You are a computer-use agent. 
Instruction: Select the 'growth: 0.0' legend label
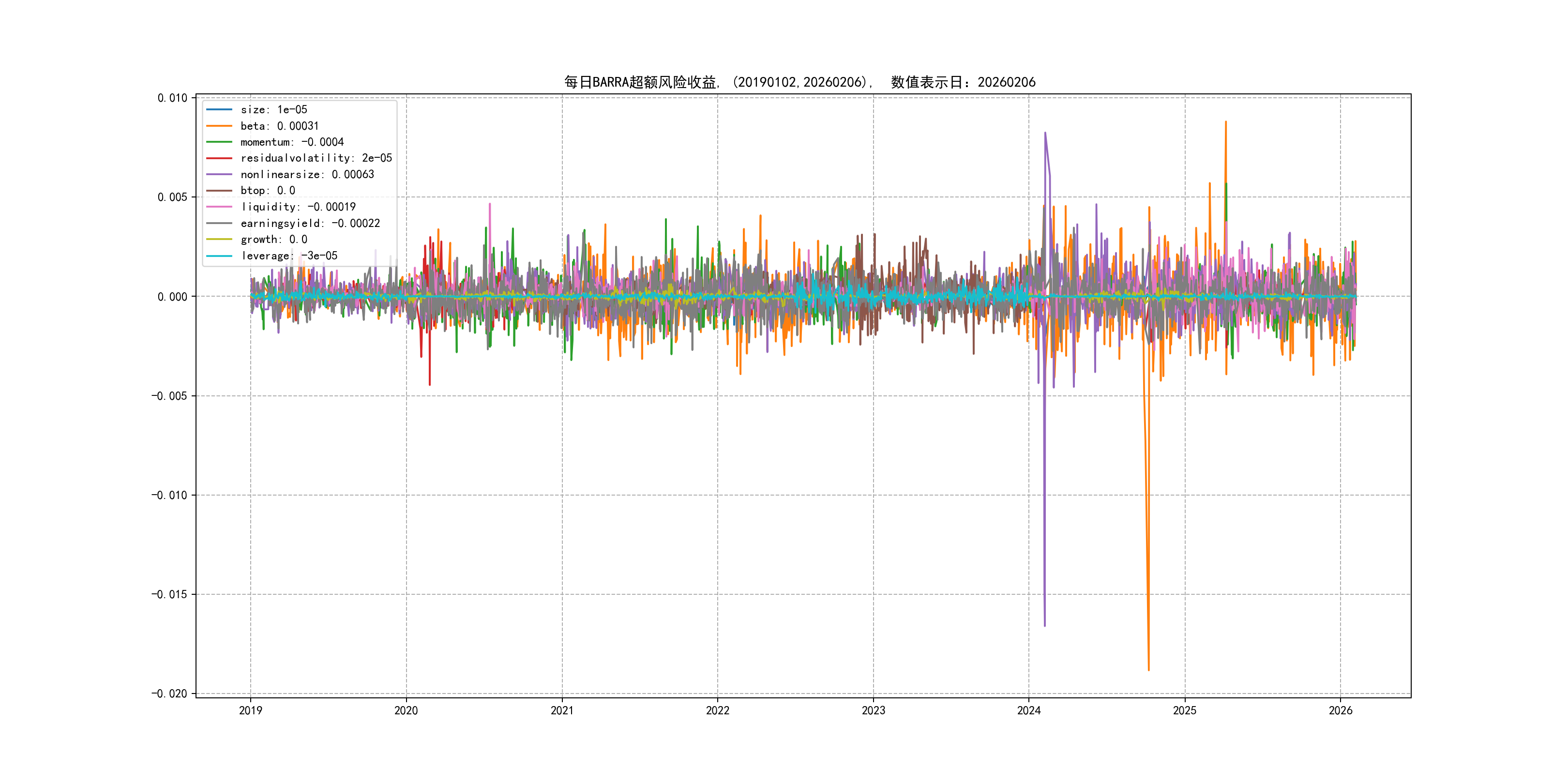[274, 239]
